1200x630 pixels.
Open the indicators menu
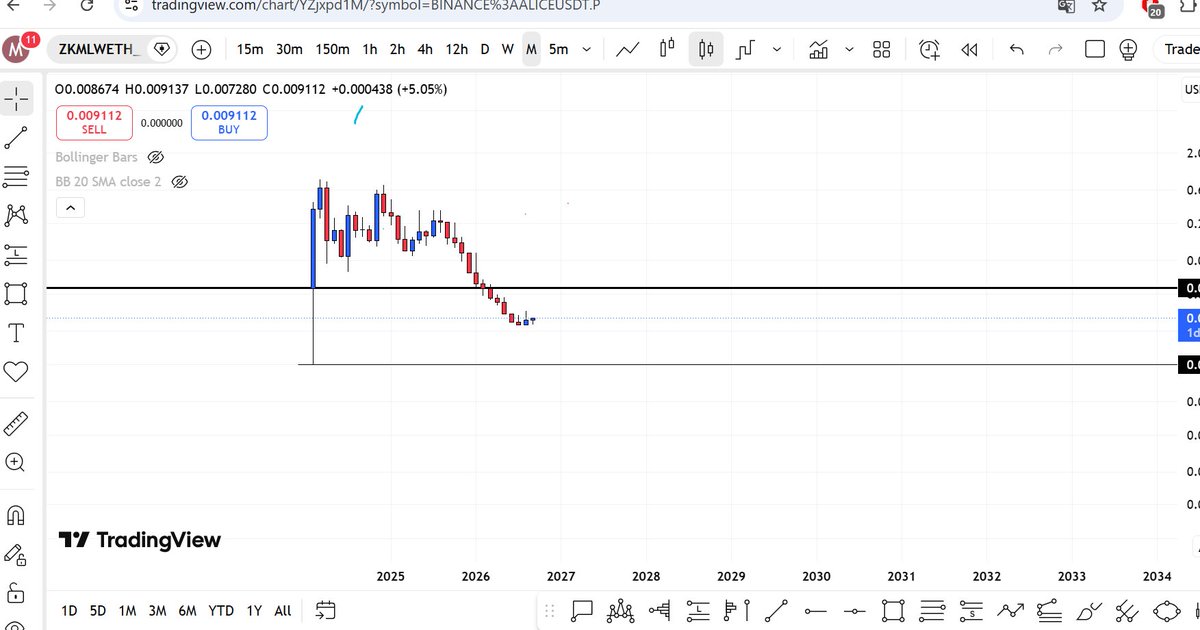click(x=819, y=49)
